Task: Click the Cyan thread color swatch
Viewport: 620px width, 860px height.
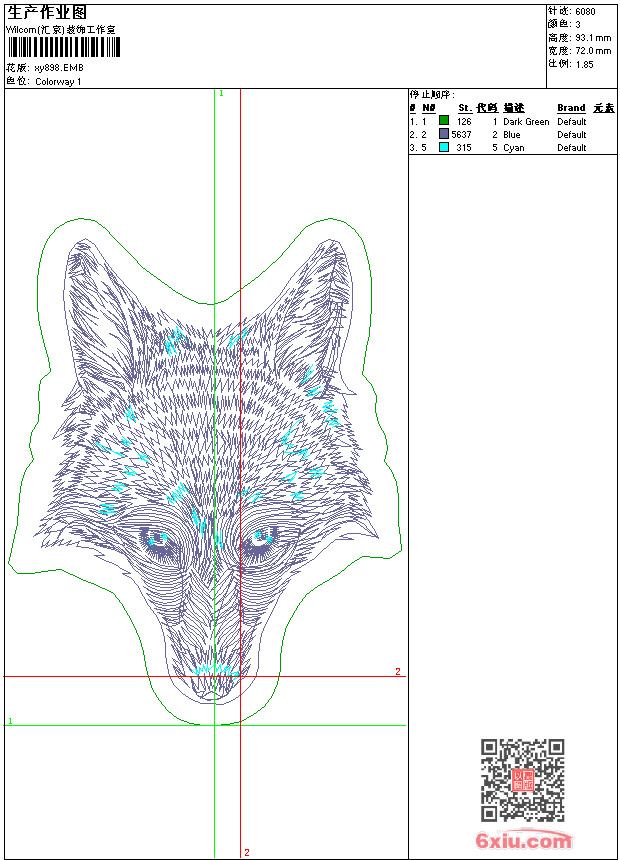Action: pos(444,147)
